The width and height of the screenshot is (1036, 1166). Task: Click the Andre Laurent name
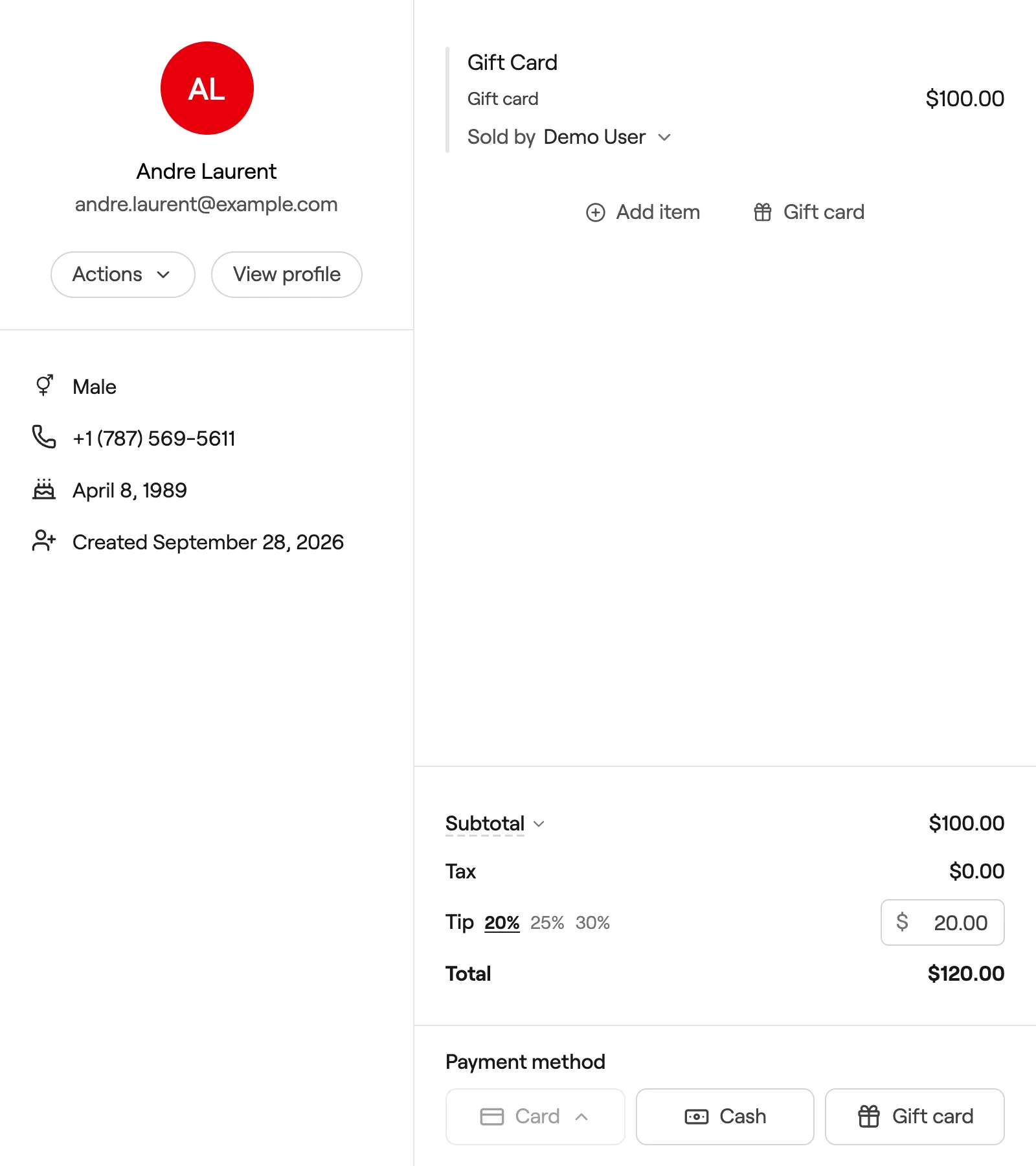207,171
